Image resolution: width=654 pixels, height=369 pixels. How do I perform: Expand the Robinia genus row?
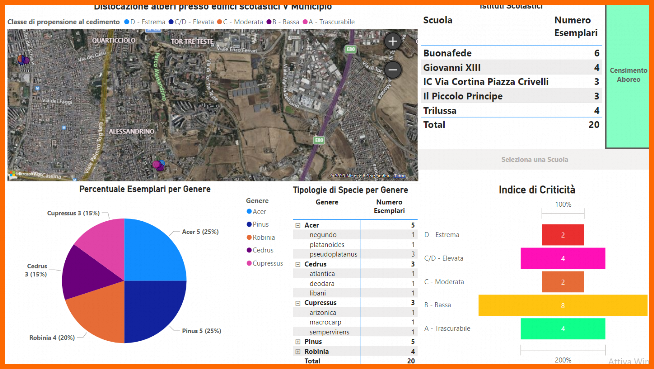point(298,351)
